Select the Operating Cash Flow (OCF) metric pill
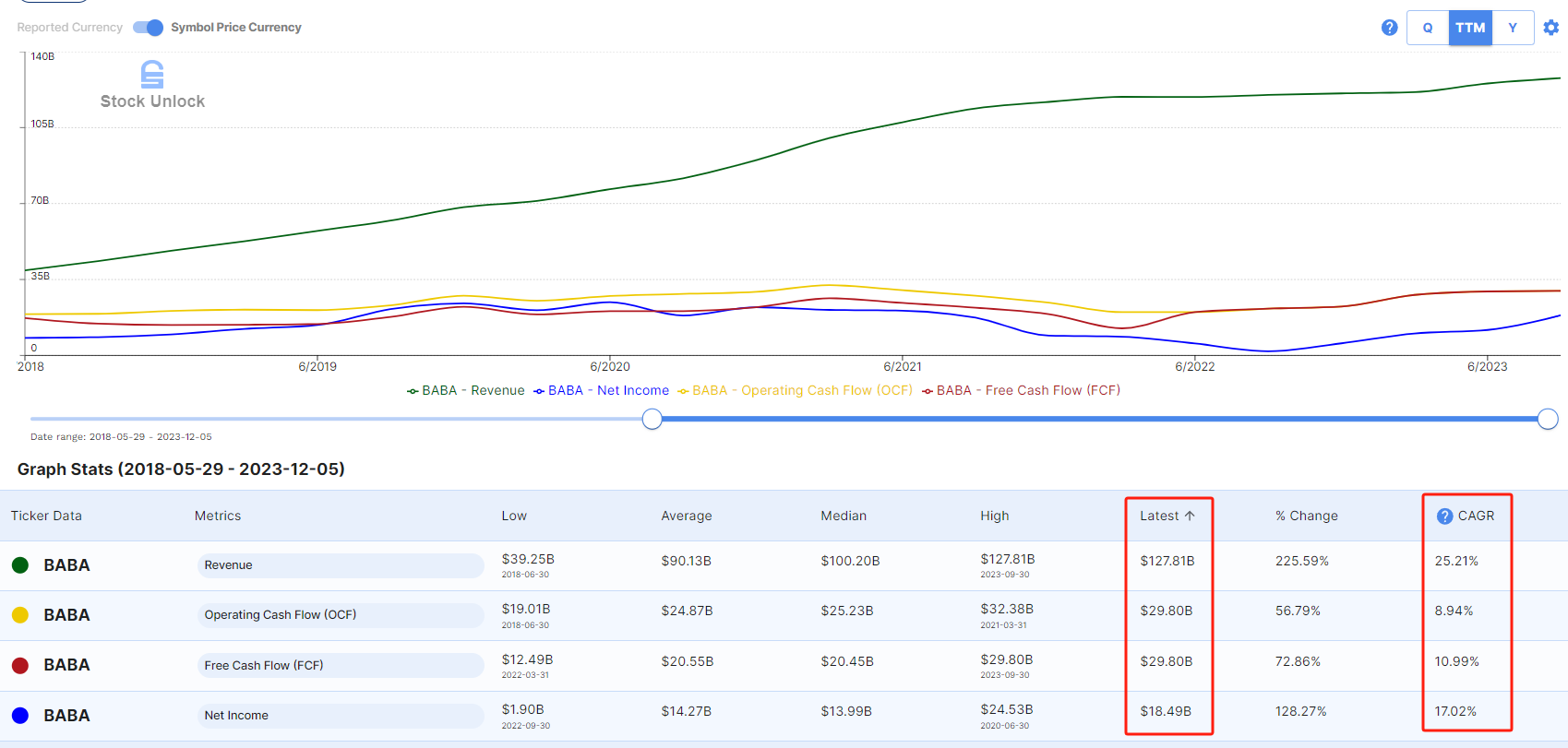Screen dimensions: 1568x748 (x=341, y=615)
